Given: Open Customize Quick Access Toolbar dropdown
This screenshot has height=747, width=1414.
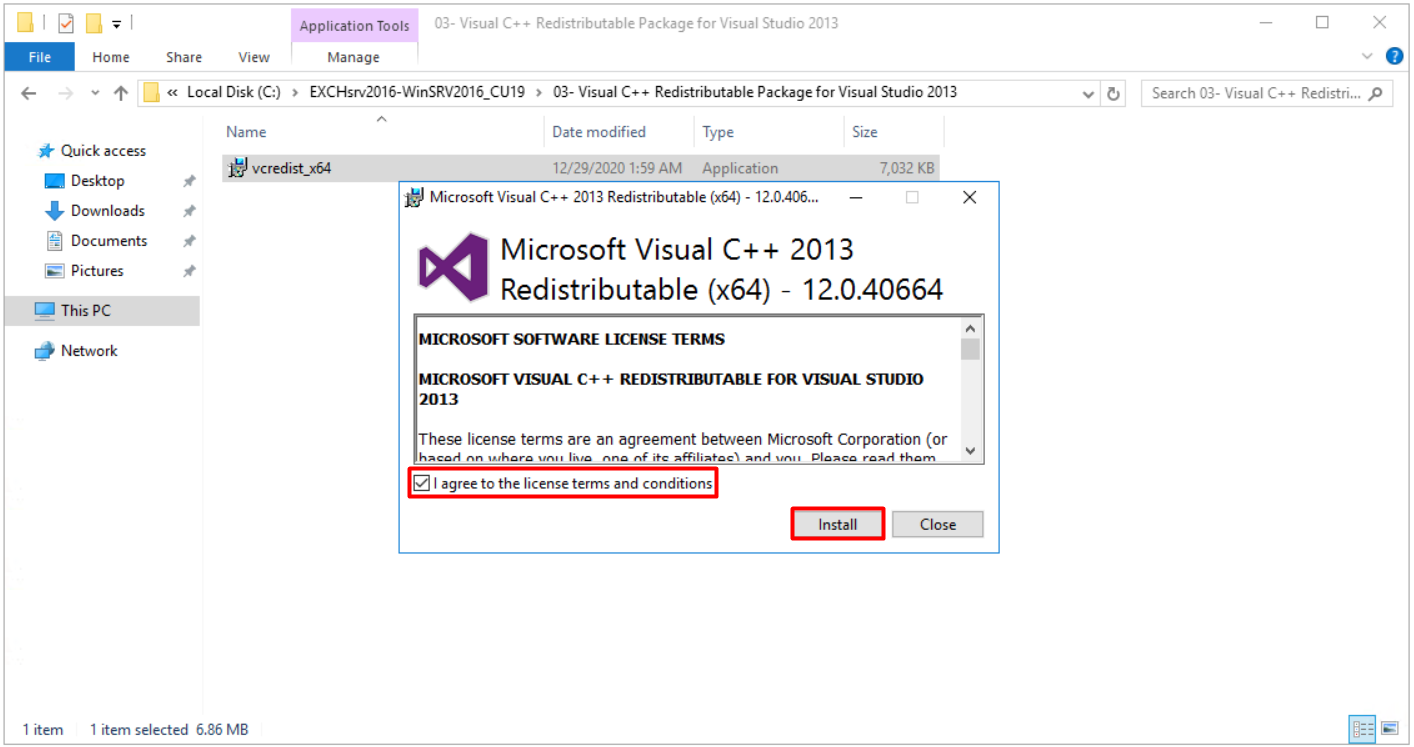Looking at the screenshot, I should [116, 23].
